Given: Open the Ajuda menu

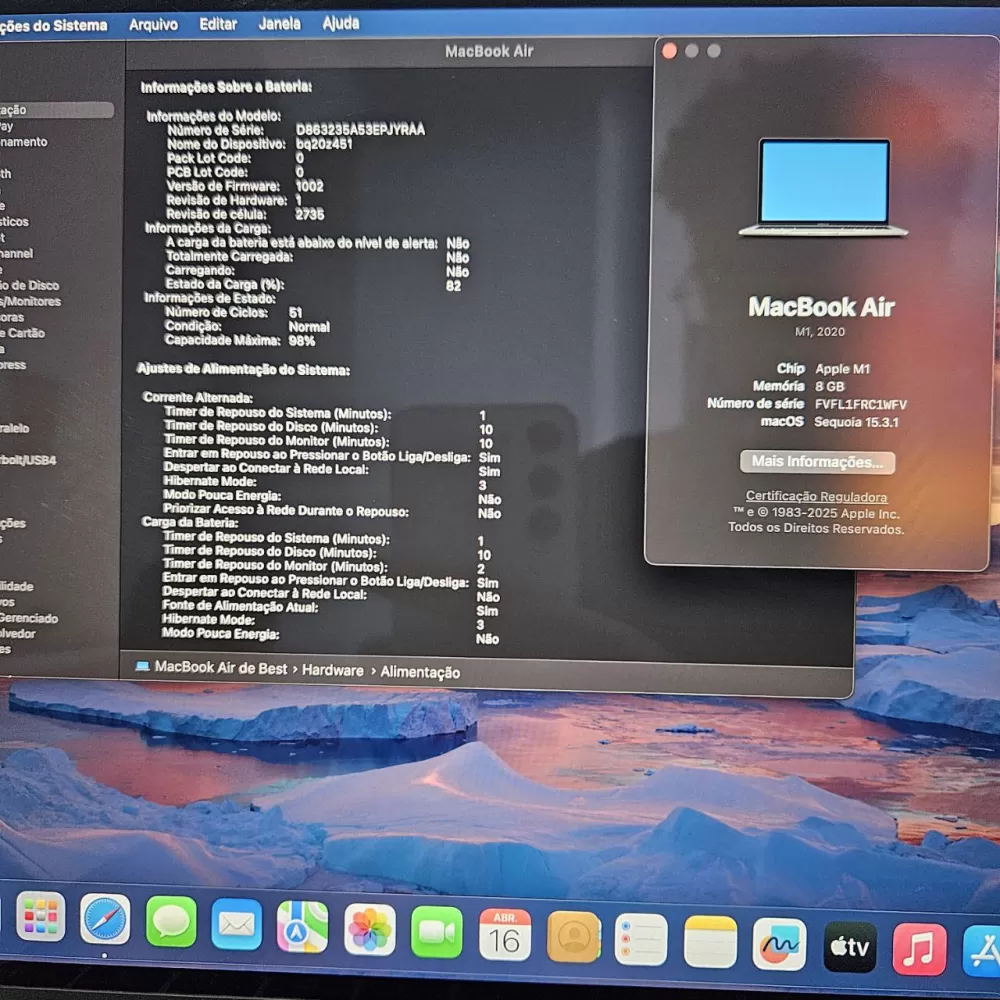Looking at the screenshot, I should pos(341,23).
